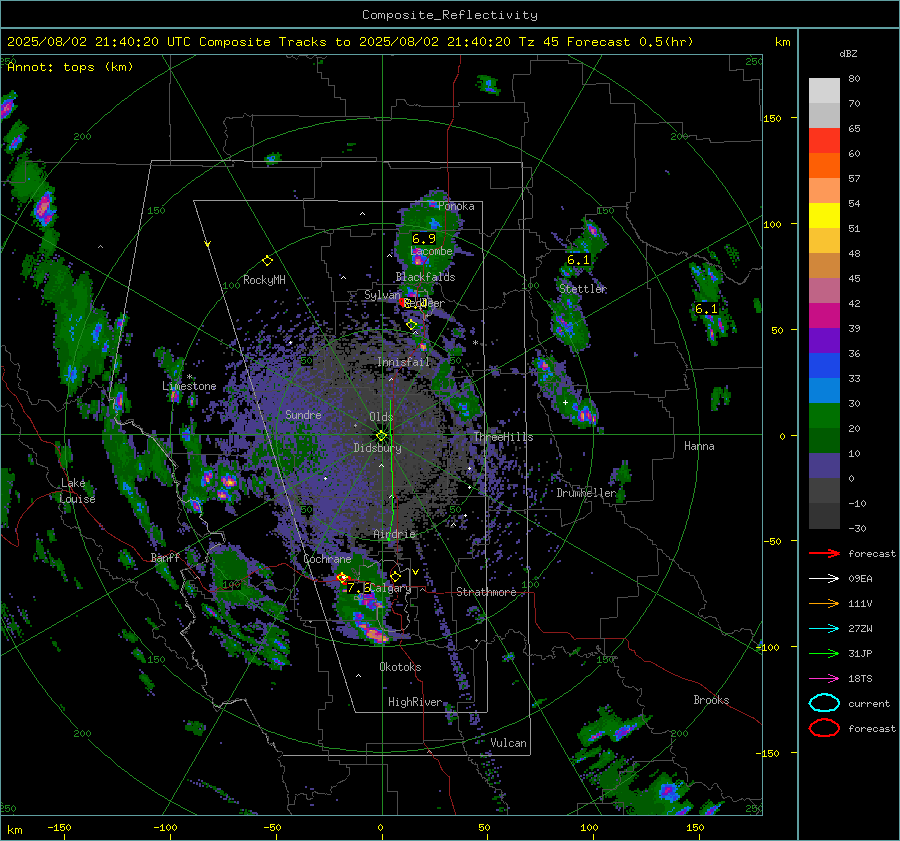Click the Airdrie city label
The height and width of the screenshot is (841, 900).
(394, 534)
